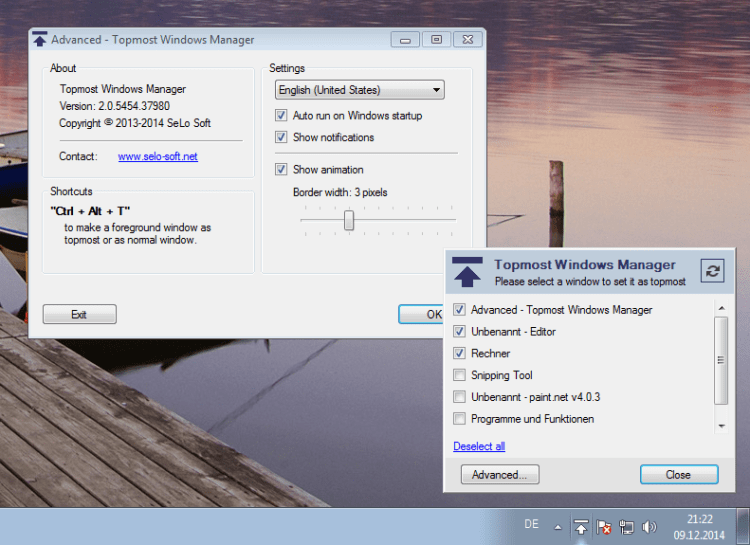Click the Action Center flag tray icon
Screen dimensions: 750x545
pos(604,527)
